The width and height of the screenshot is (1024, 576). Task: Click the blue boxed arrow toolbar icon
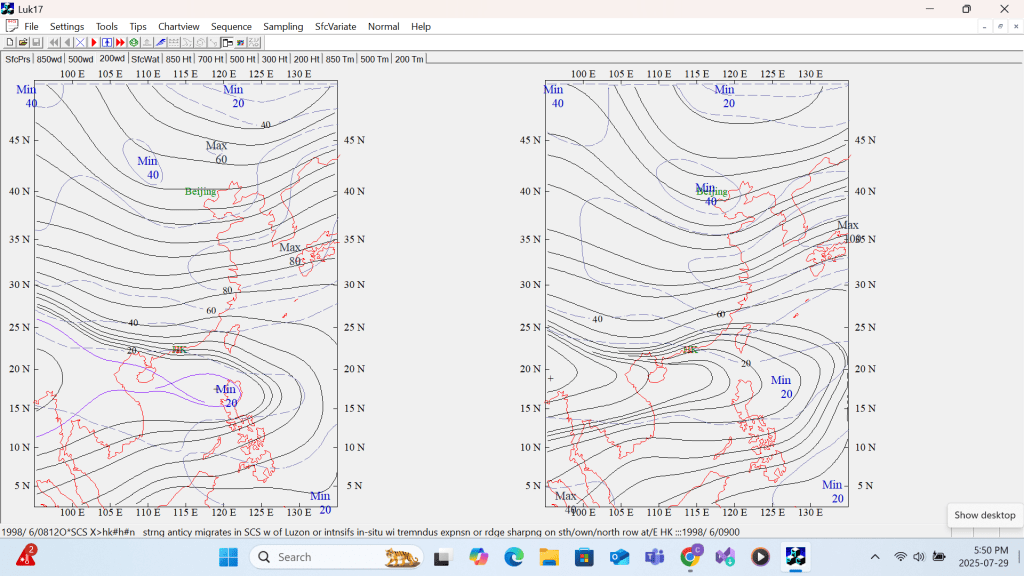107,43
